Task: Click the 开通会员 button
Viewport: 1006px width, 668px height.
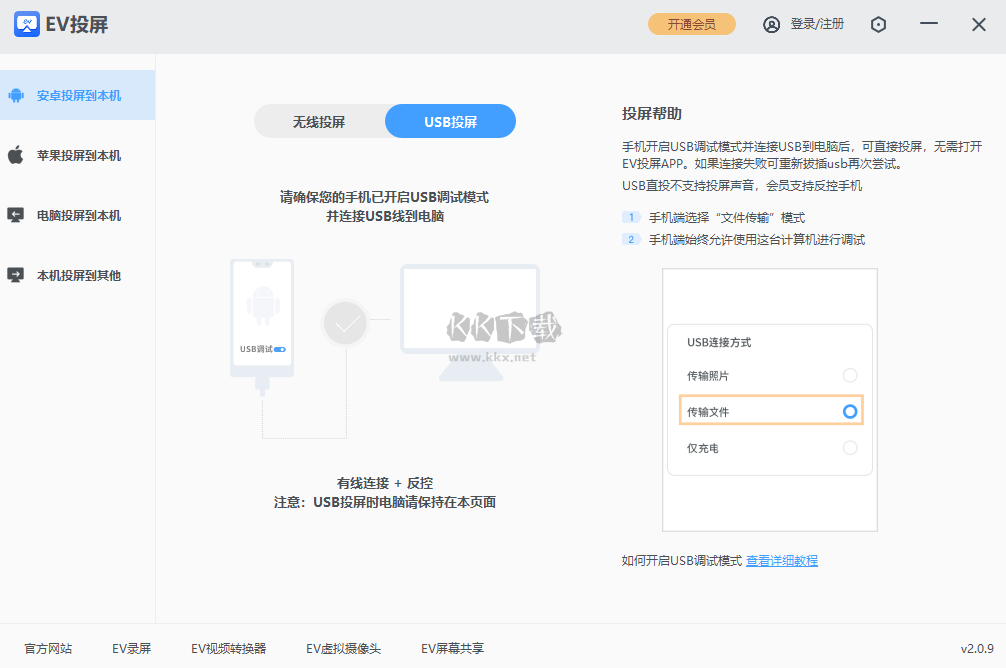Action: point(692,24)
